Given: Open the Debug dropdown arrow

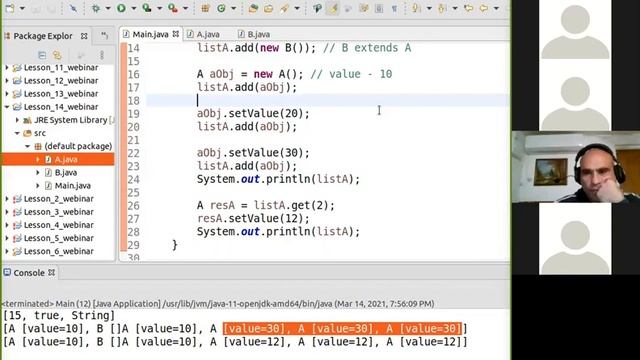Looking at the screenshot, I should [x=108, y=8].
